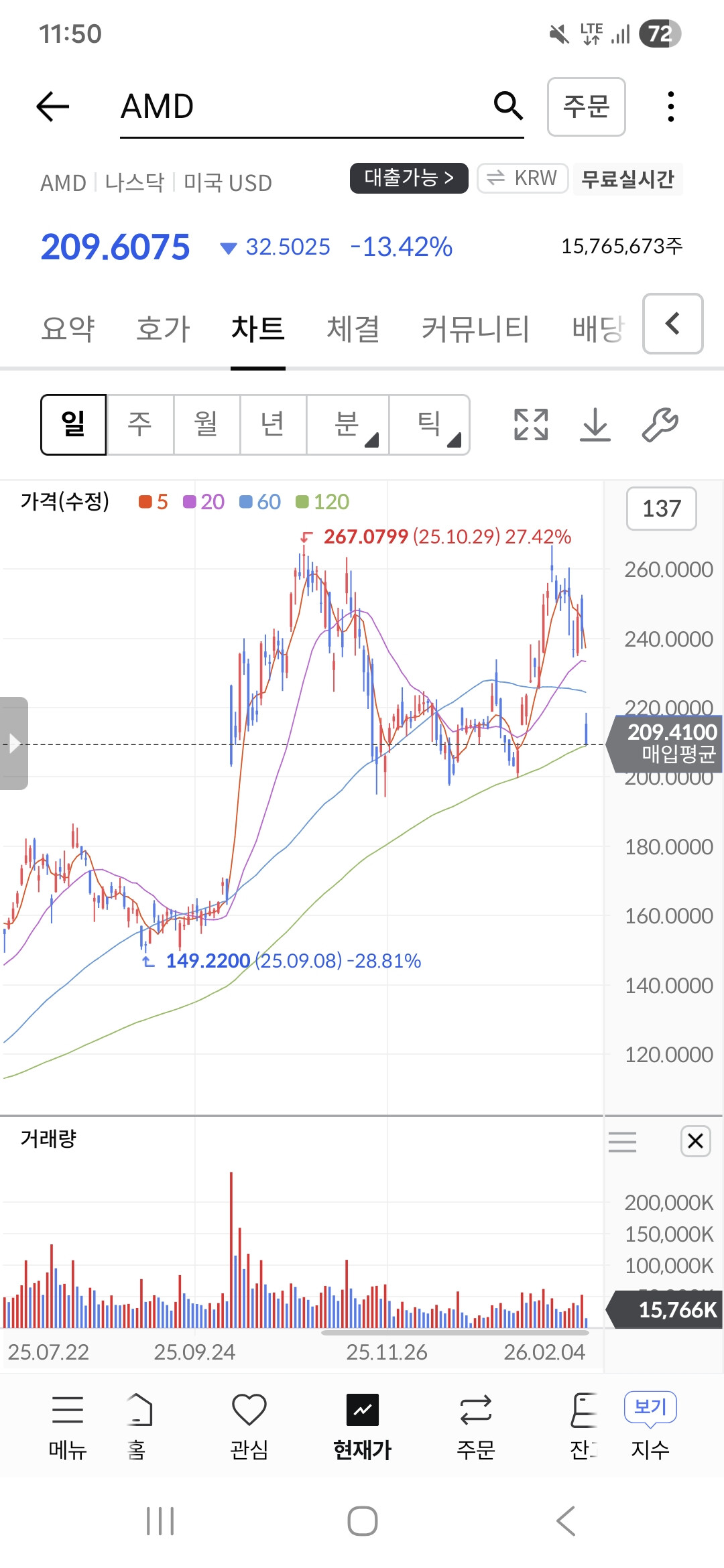Screen dimensions: 724x1568
Task: Tap the 거래량 panel label
Action: (x=48, y=1138)
